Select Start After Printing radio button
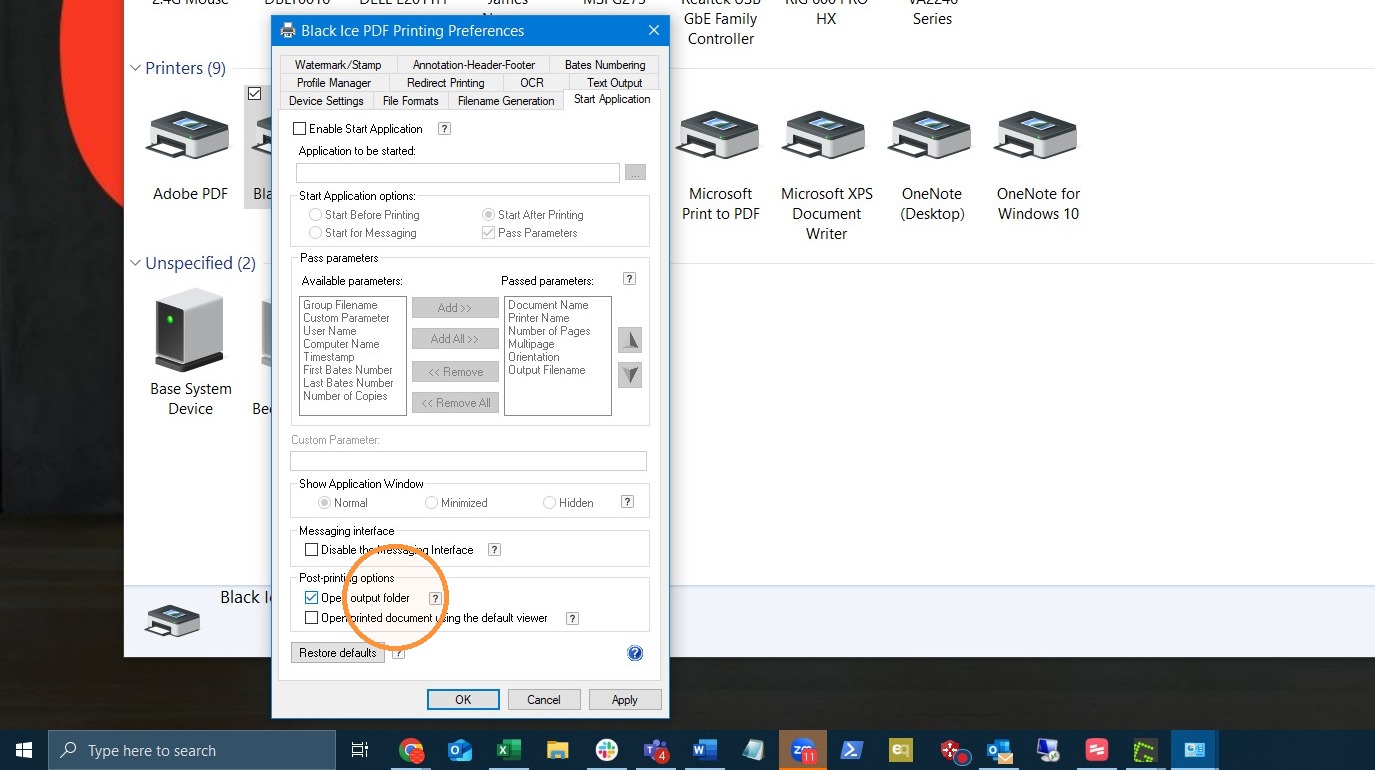 pos(489,215)
